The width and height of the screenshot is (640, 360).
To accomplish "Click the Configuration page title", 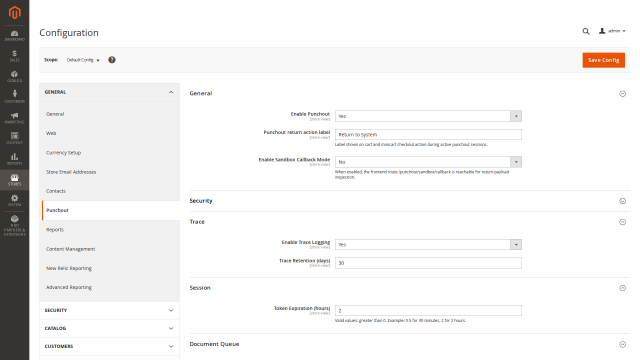I will pyautogui.click(x=69, y=33).
